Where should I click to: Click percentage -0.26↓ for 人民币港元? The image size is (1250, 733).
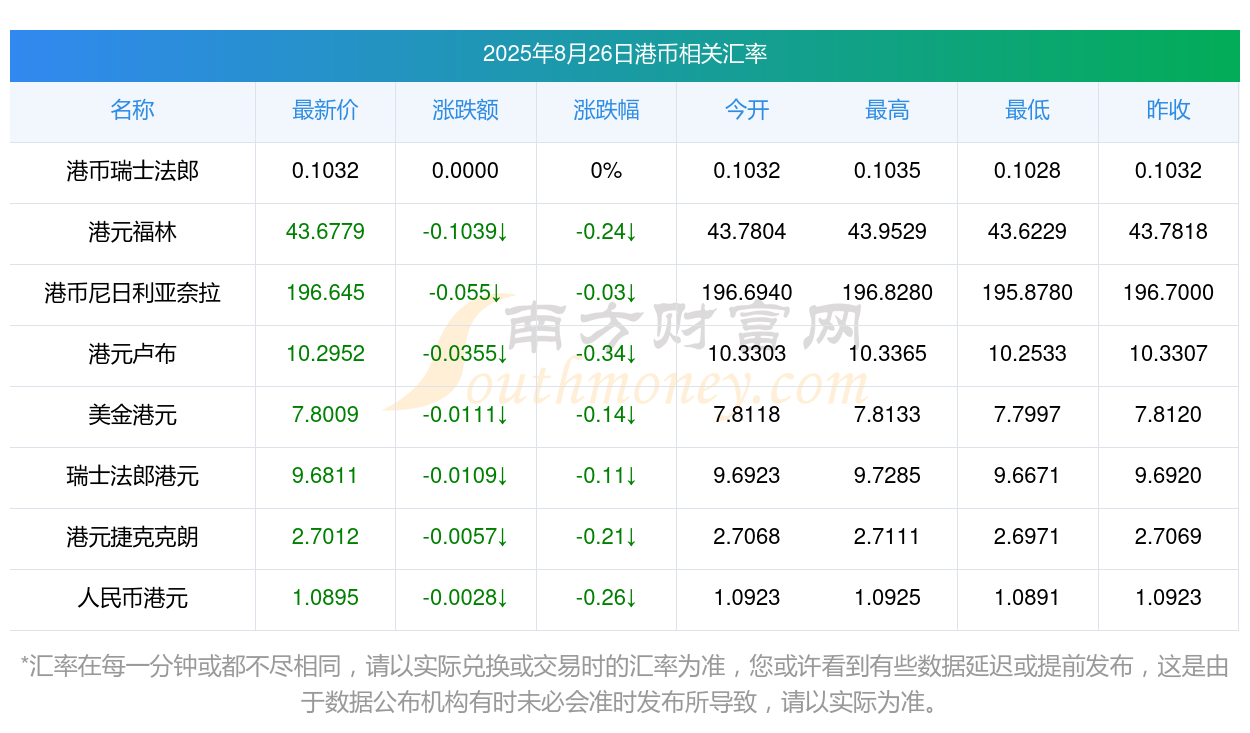[606, 598]
